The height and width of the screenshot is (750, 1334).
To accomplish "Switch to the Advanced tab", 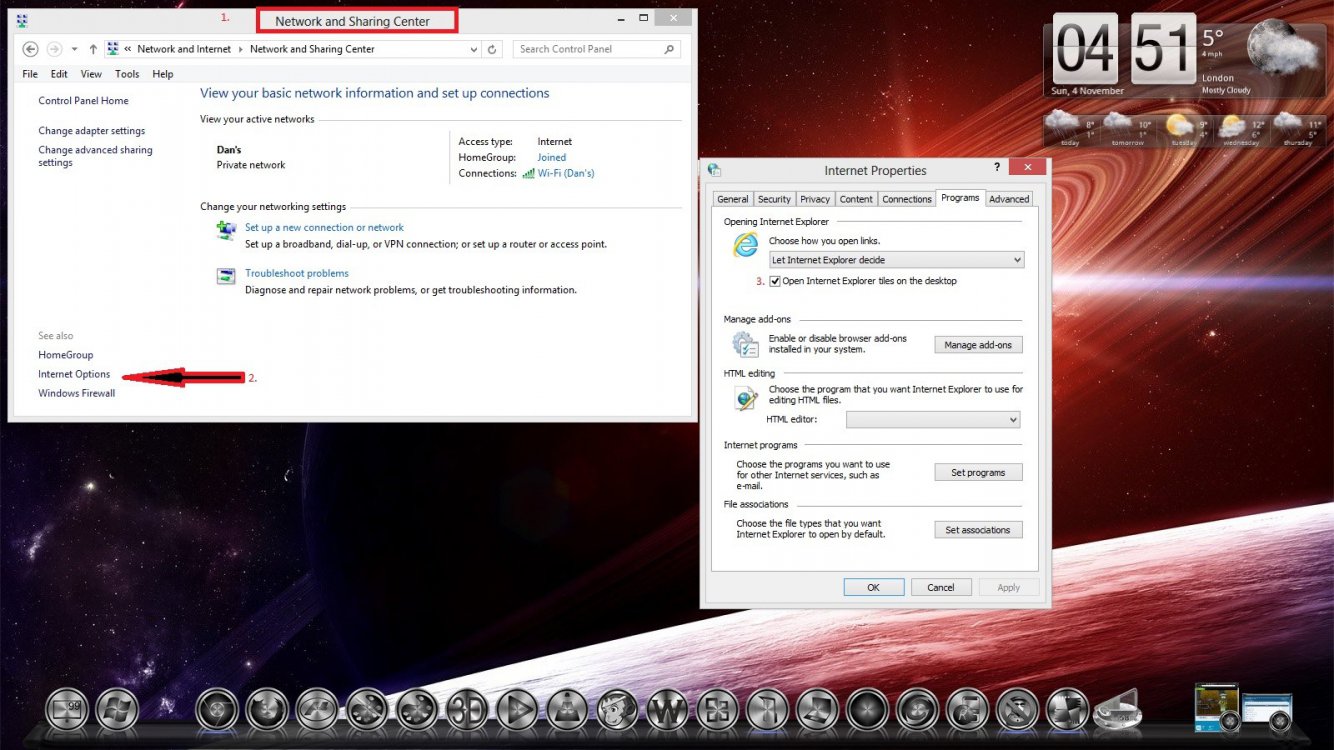I will (1009, 199).
